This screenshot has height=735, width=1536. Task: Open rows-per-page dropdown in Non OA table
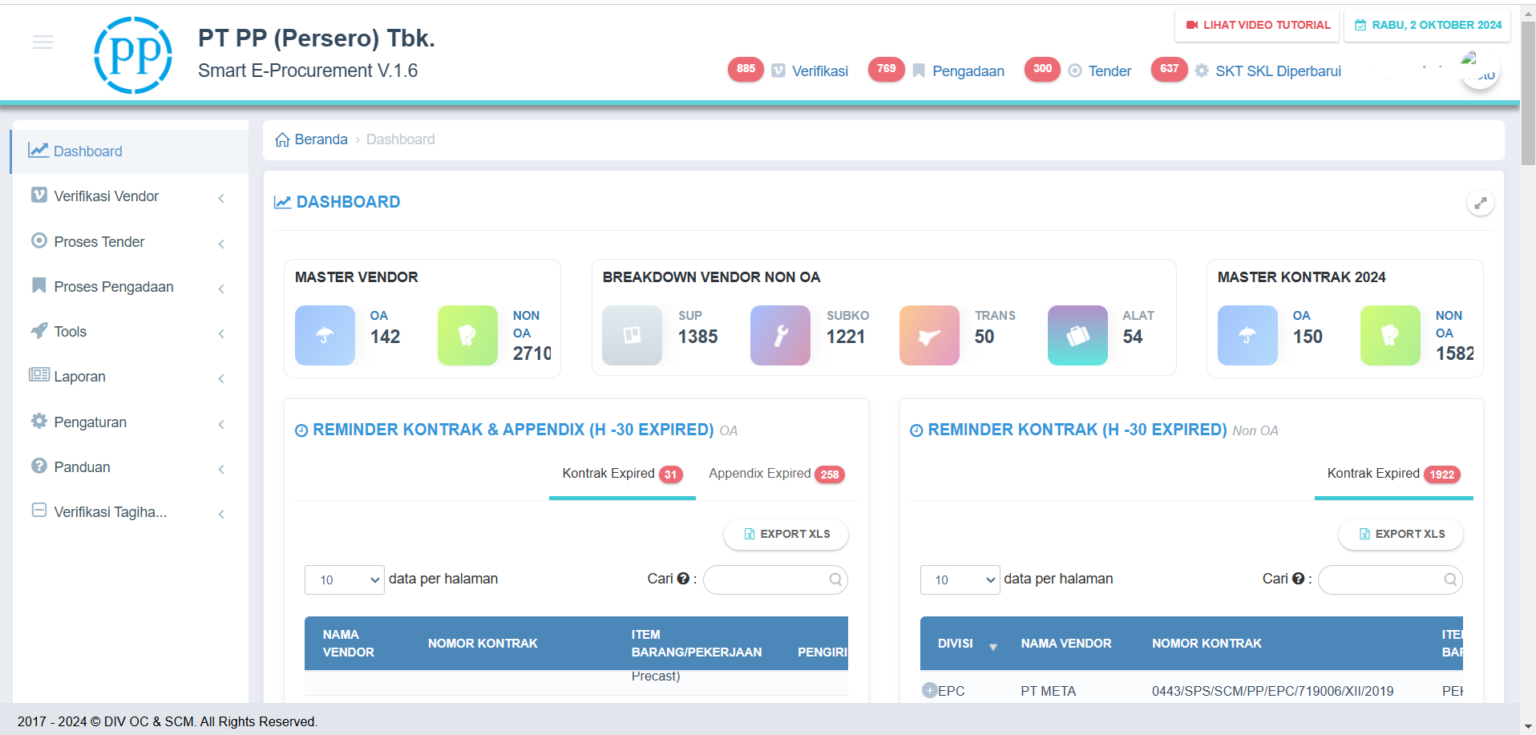pos(959,579)
